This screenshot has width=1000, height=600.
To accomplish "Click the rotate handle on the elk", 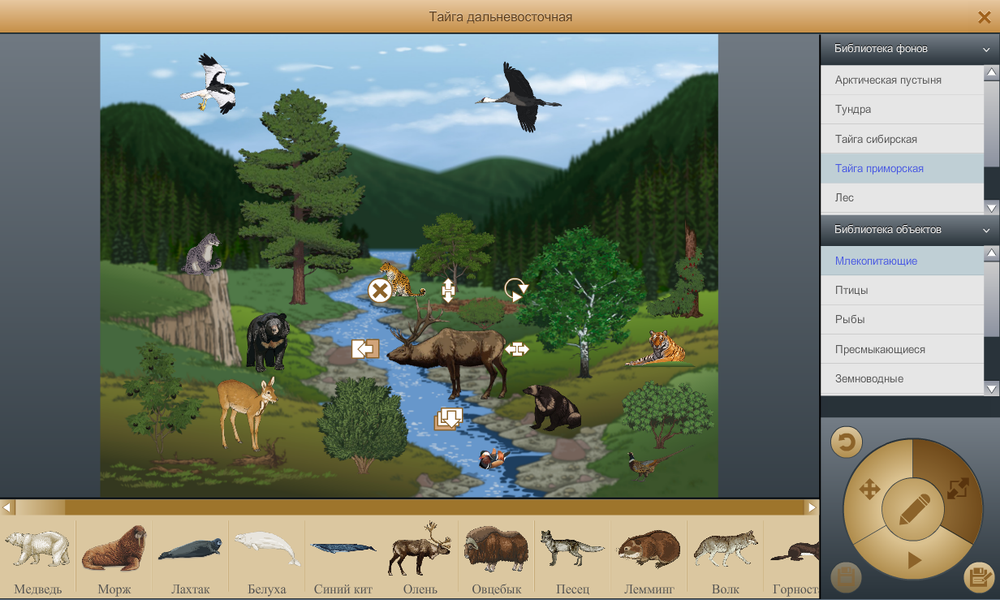I will coord(515,290).
